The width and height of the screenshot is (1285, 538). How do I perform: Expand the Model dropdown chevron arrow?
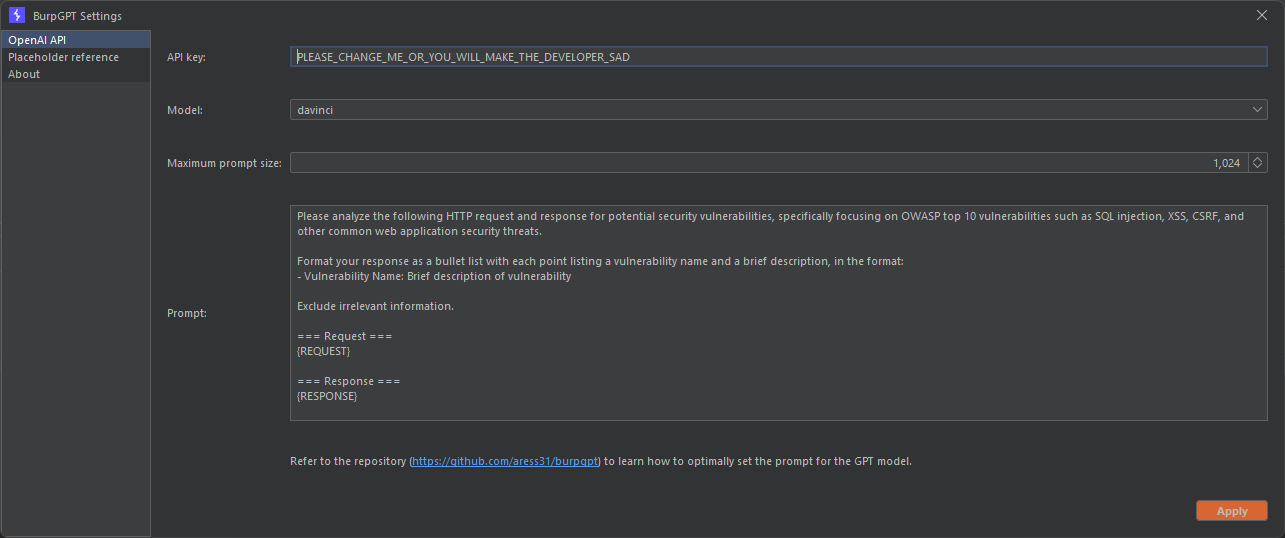coord(1258,110)
